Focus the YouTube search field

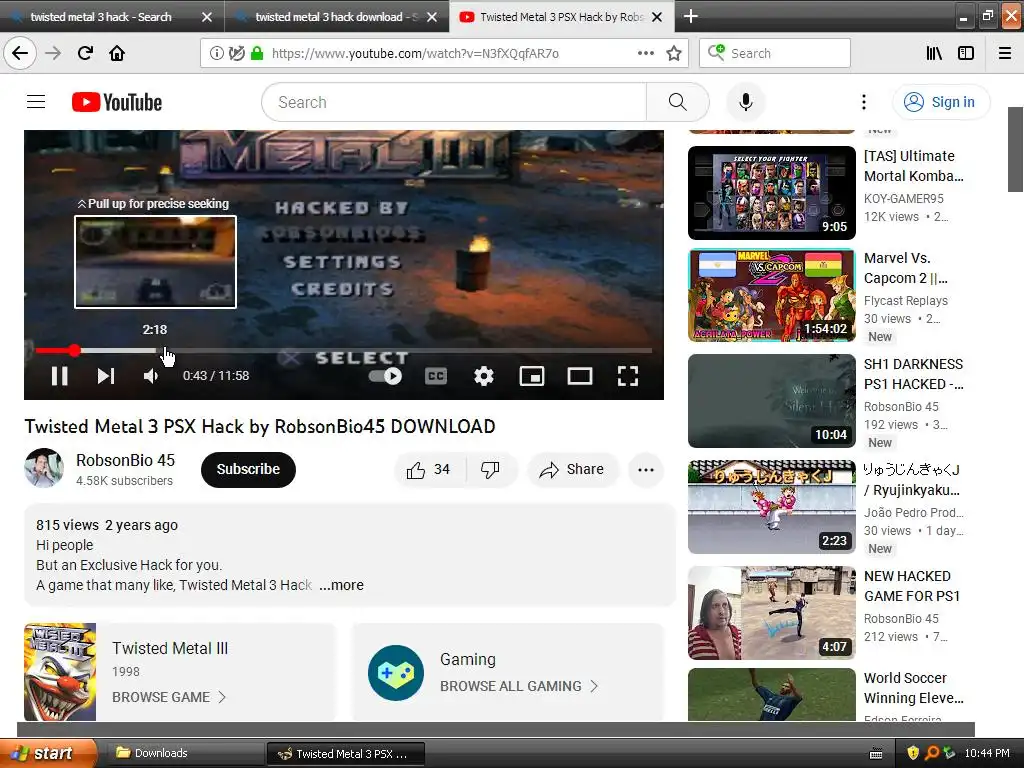coord(454,102)
